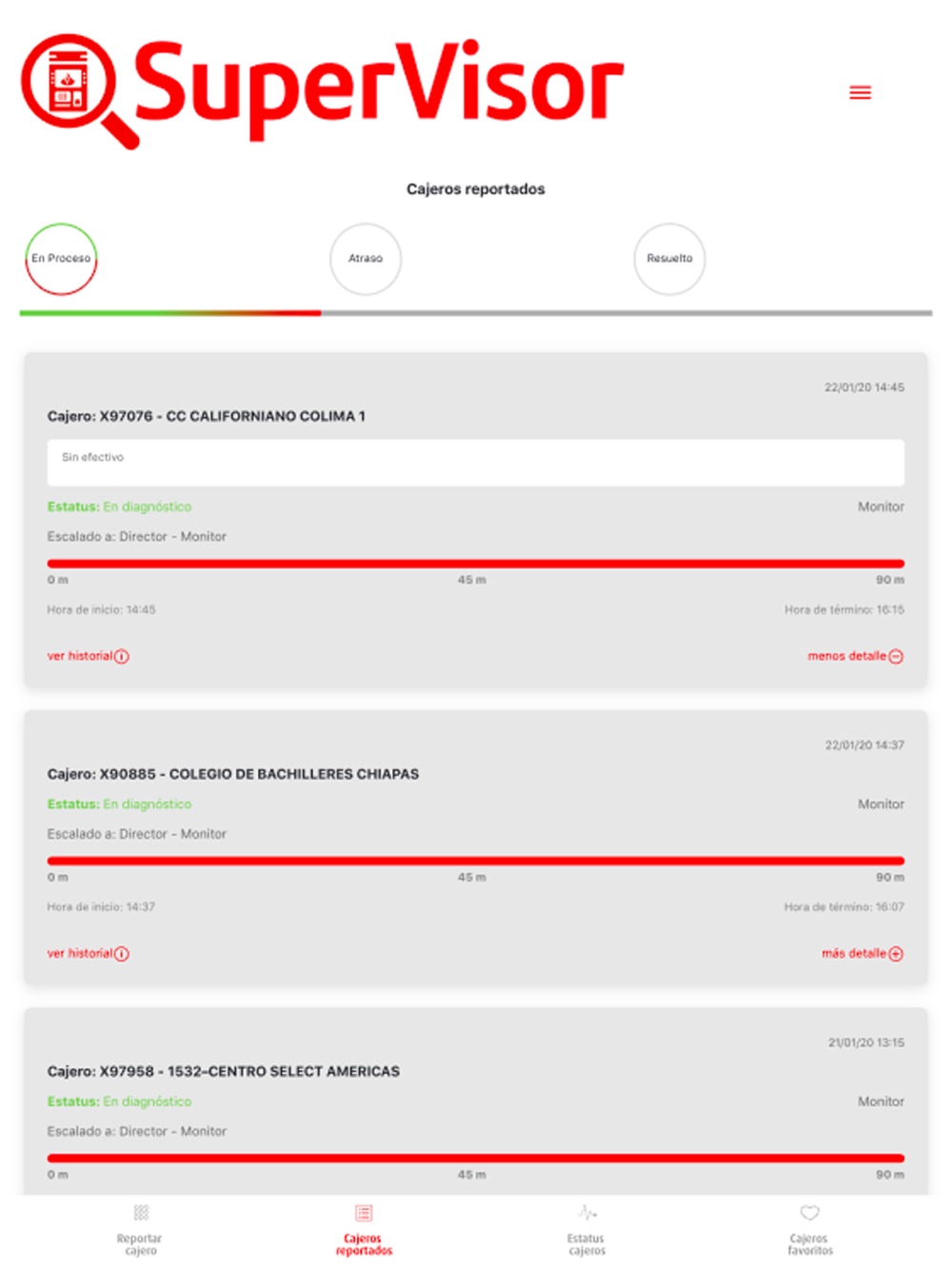This screenshot has height=1270, width=952.
Task: Click Escalado a: Director - Monitor on X90885
Action: tap(137, 833)
